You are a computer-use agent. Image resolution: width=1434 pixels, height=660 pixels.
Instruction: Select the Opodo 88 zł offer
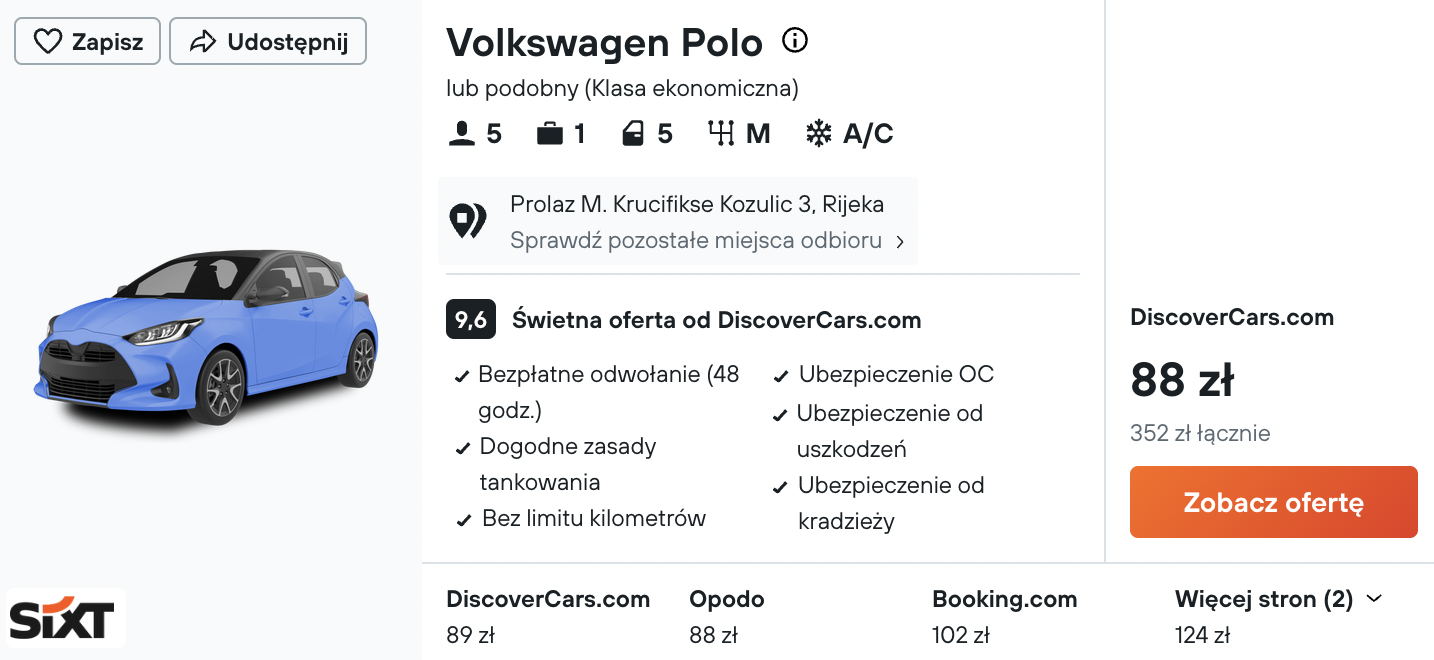[727, 616]
